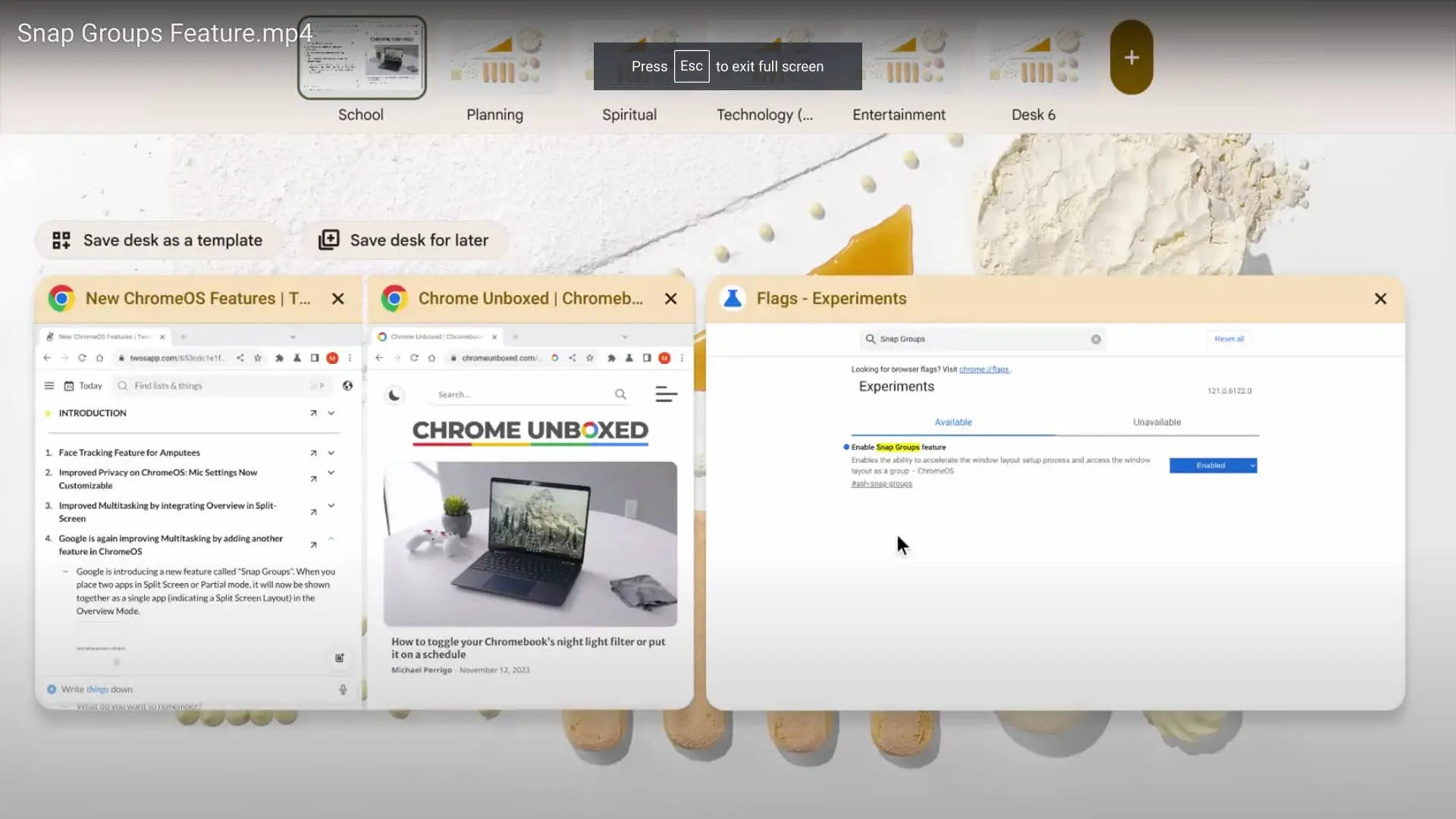Click Reset all in Flags window

(1228, 339)
